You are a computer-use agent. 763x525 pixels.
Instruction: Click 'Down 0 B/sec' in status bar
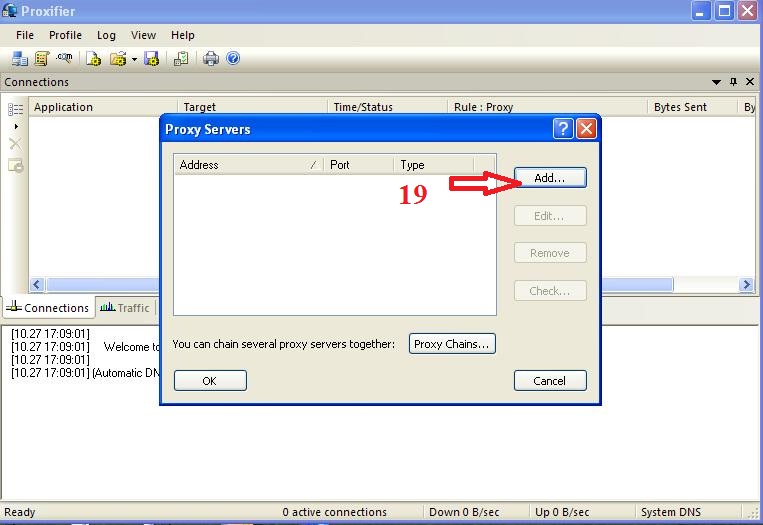(x=464, y=512)
